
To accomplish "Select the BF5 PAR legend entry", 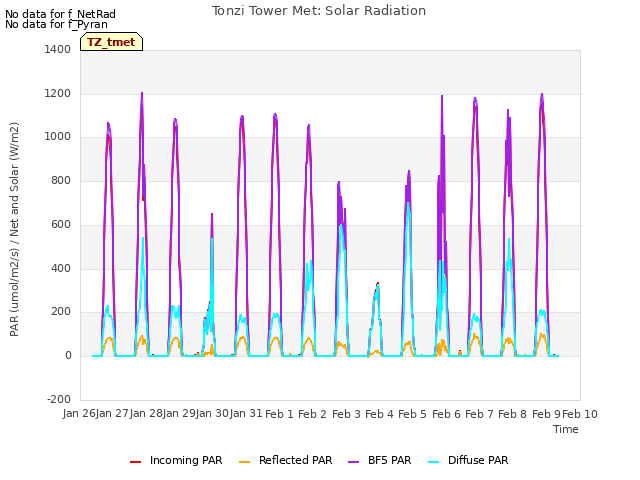I will pos(380,460).
